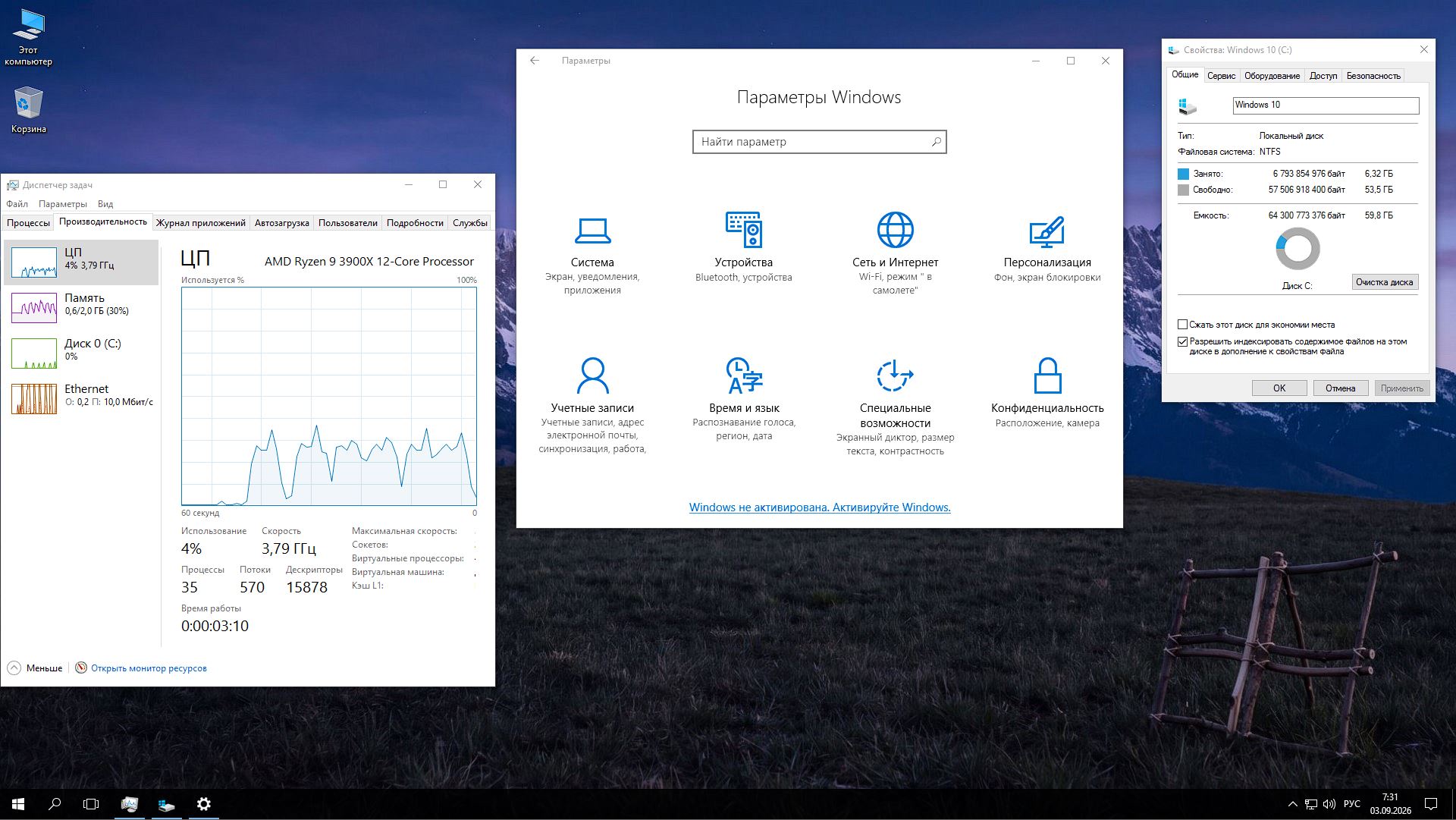Click the Найти параметр search field

click(819, 142)
